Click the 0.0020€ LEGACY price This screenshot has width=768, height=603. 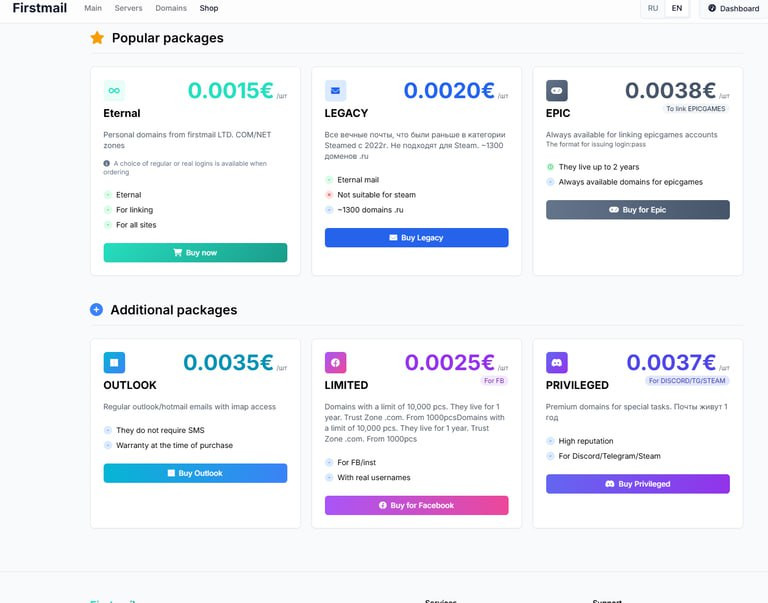pos(449,91)
